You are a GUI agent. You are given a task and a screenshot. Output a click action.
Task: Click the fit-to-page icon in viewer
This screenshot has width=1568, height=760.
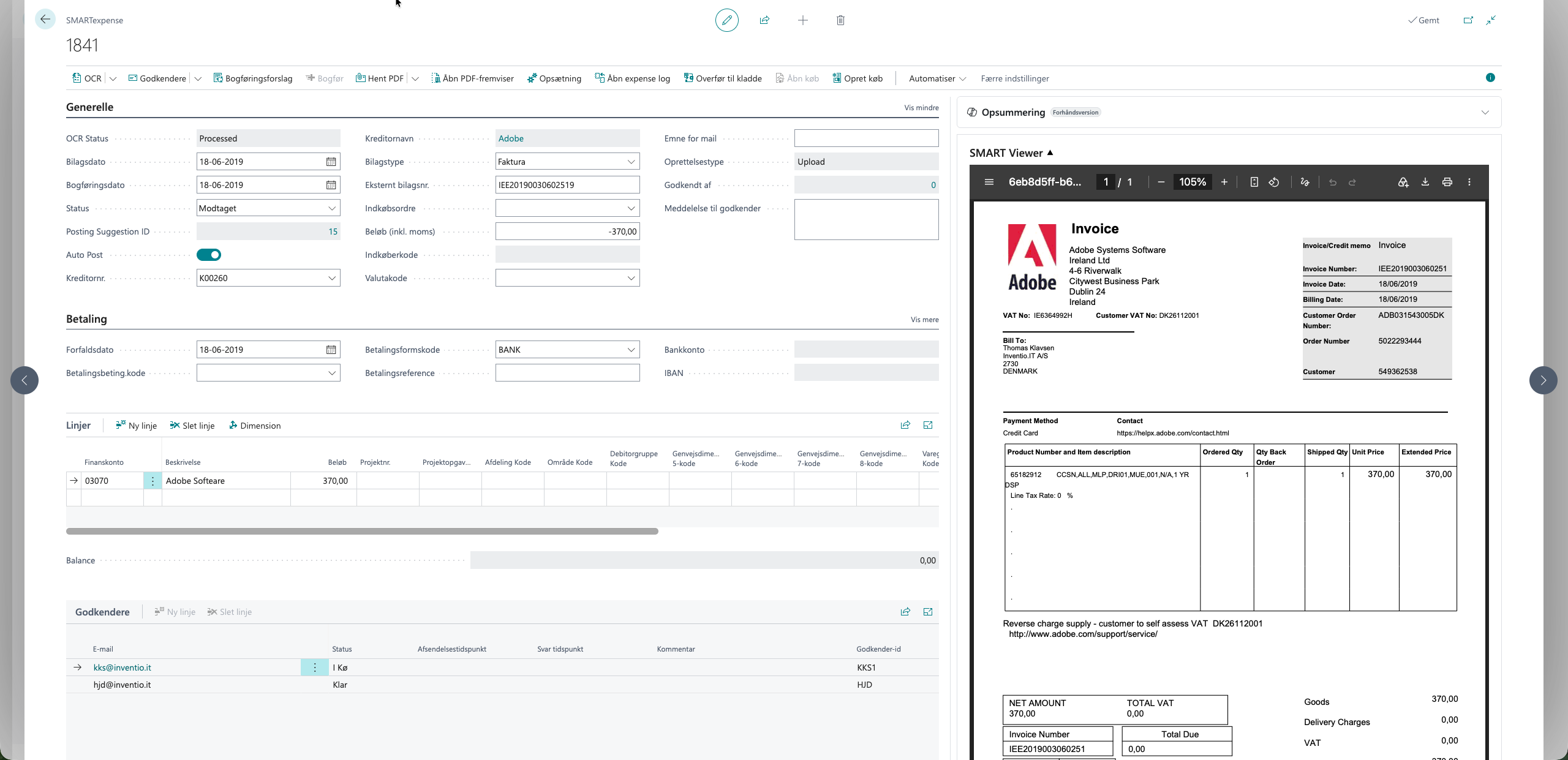click(1254, 182)
